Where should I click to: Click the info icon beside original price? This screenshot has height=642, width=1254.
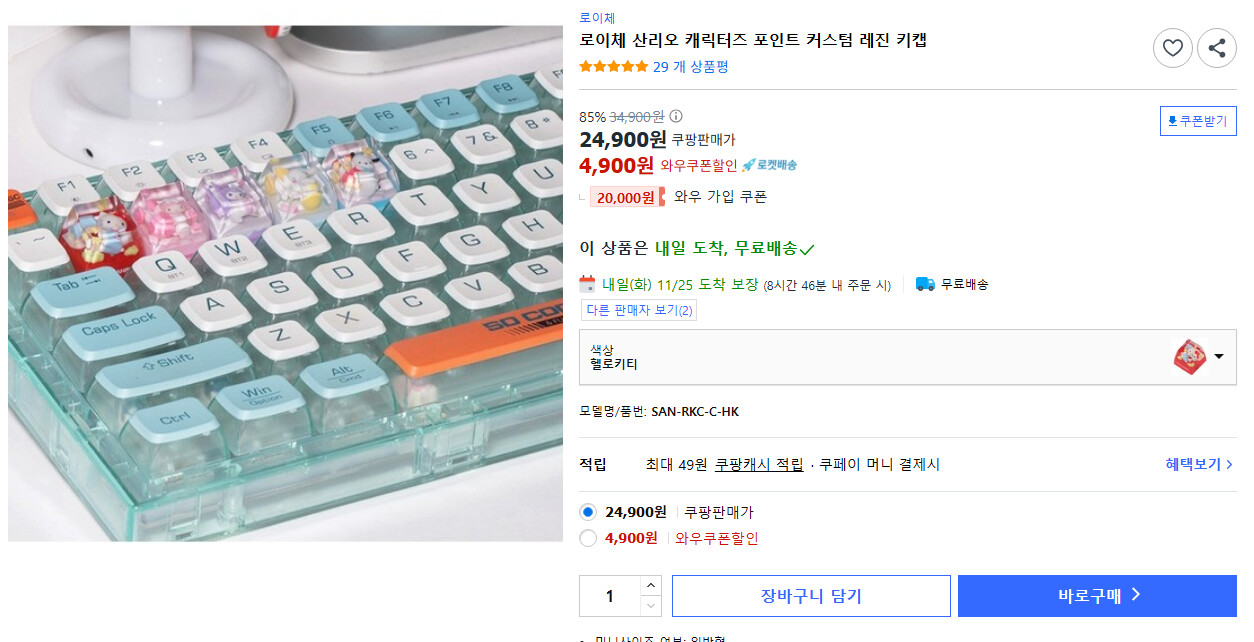[x=676, y=116]
